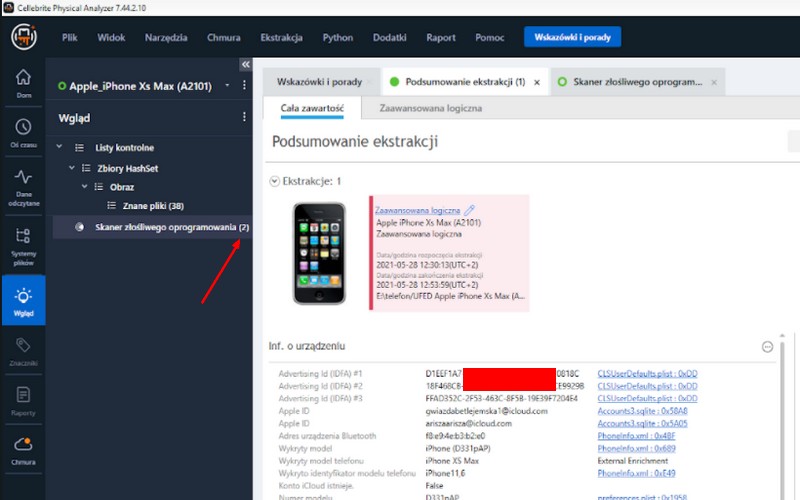Switch to the Podsumowanie ekstrakcji (1) tab
This screenshot has width=800, height=500.
[465, 82]
